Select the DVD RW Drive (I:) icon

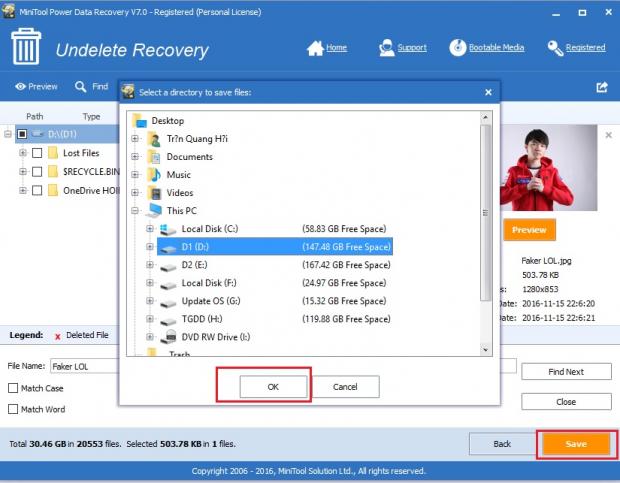[168, 337]
